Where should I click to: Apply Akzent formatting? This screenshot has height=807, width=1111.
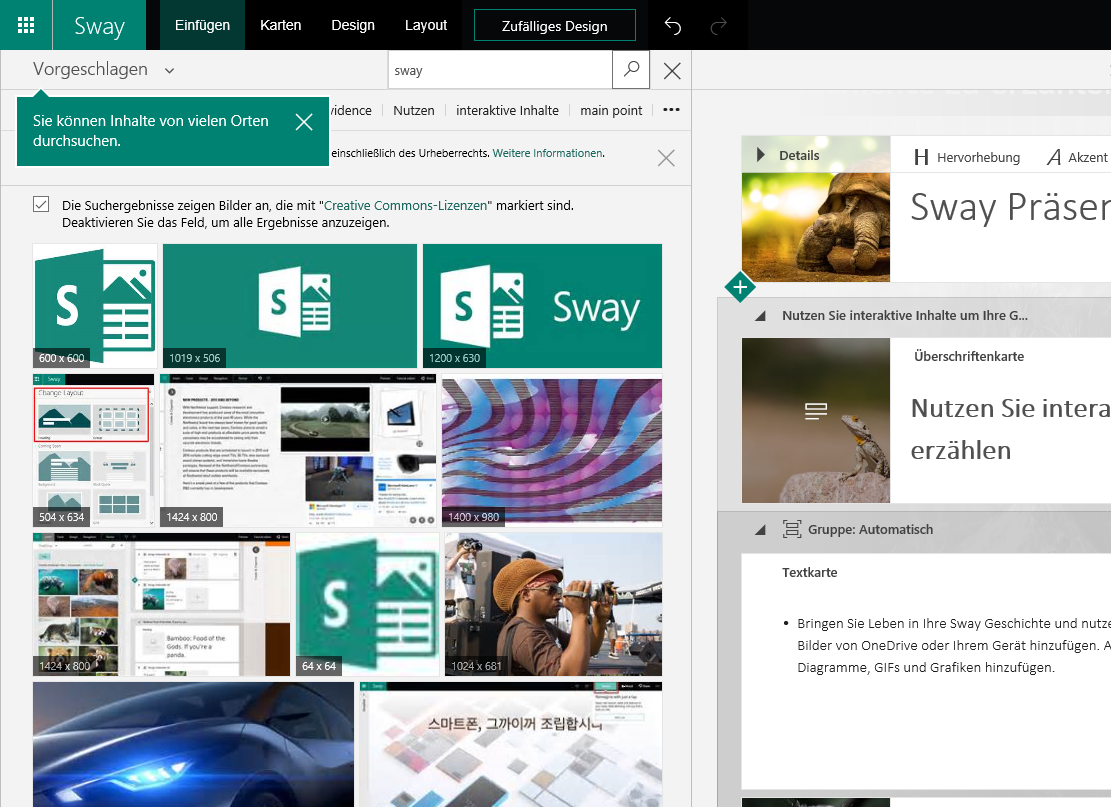[x=1077, y=157]
